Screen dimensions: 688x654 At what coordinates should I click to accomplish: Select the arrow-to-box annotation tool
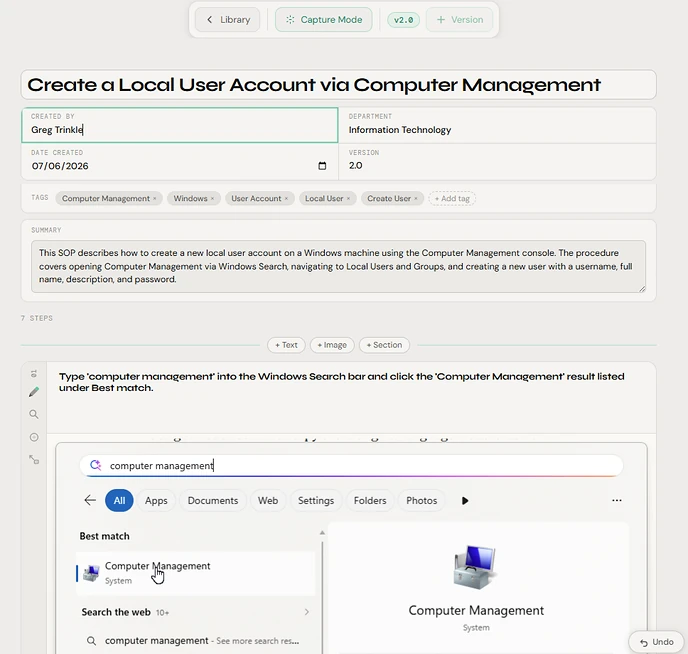click(34, 460)
